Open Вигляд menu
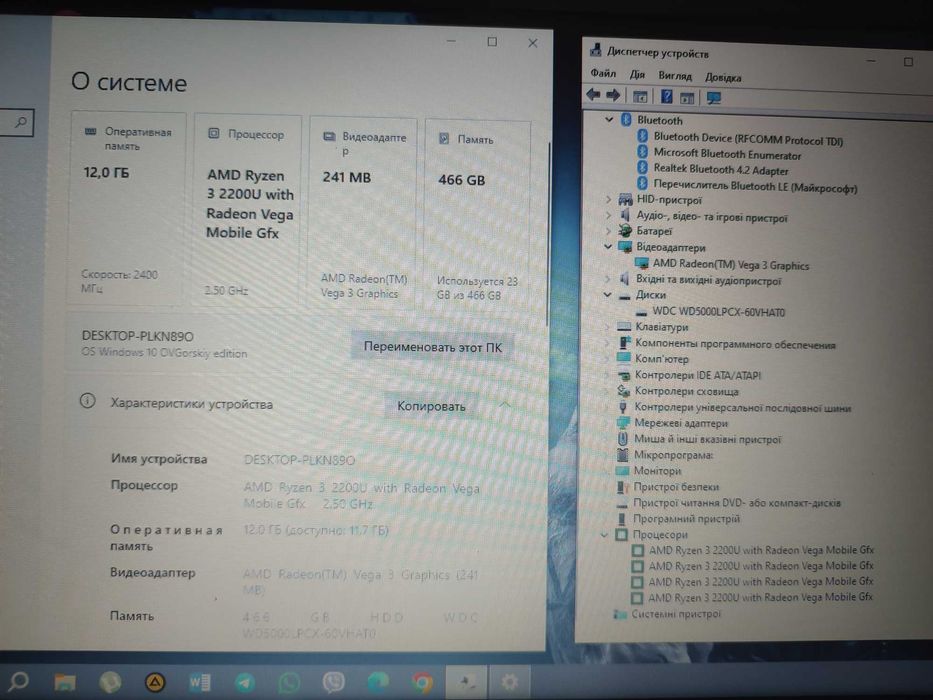Viewport: 933px width, 700px height. pyautogui.click(x=675, y=76)
